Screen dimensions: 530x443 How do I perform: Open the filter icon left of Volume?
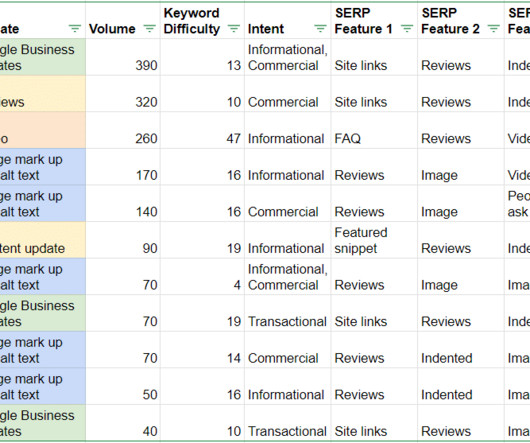[75, 29]
